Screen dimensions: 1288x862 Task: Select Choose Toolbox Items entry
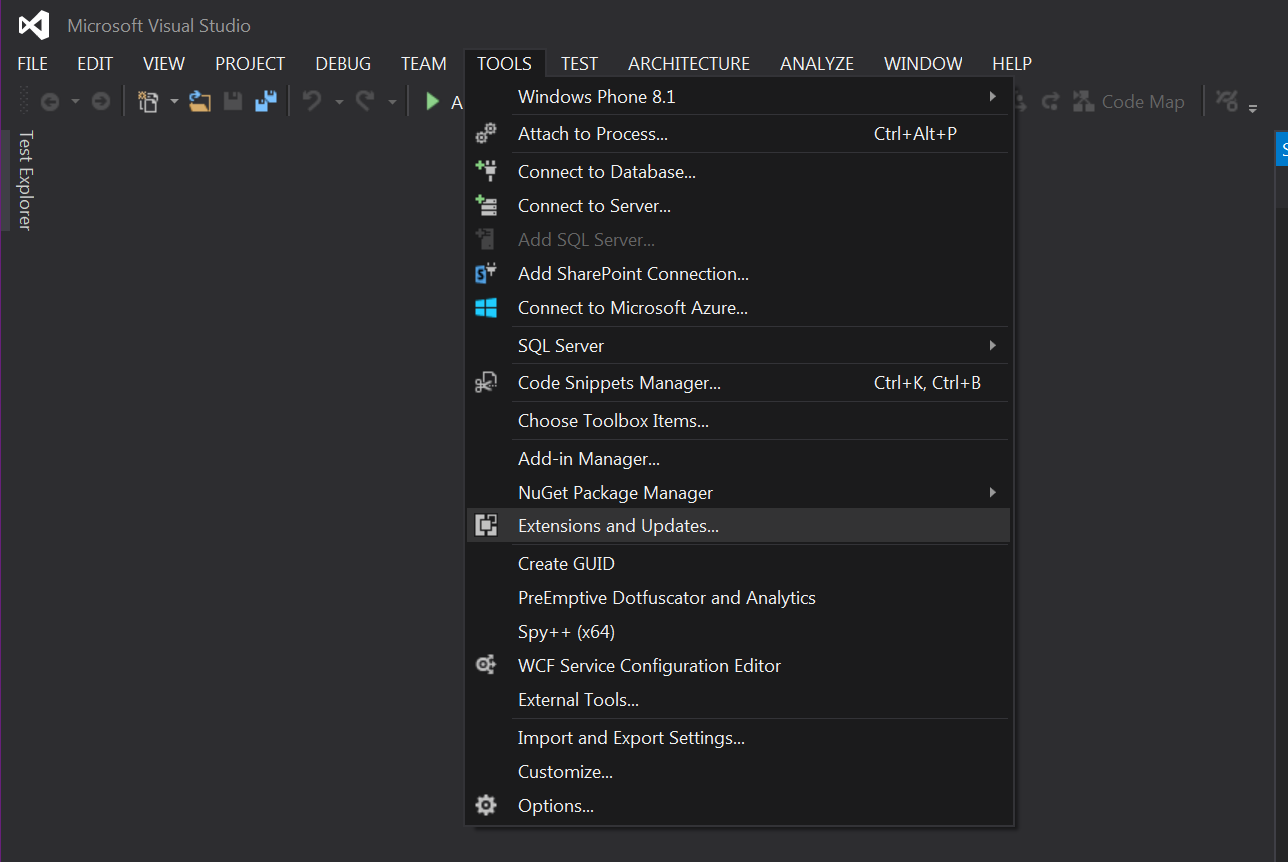(738, 420)
